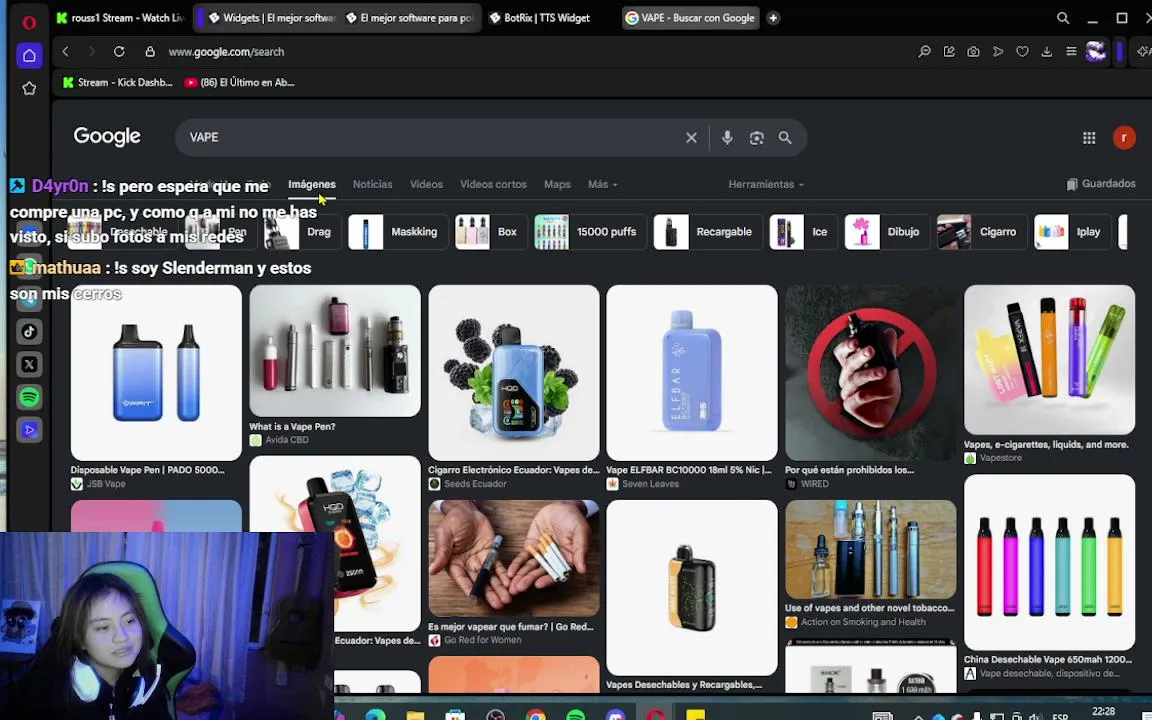Image resolution: width=1152 pixels, height=720 pixels.
Task: Filter images by Ice chip
Action: click(x=803, y=231)
